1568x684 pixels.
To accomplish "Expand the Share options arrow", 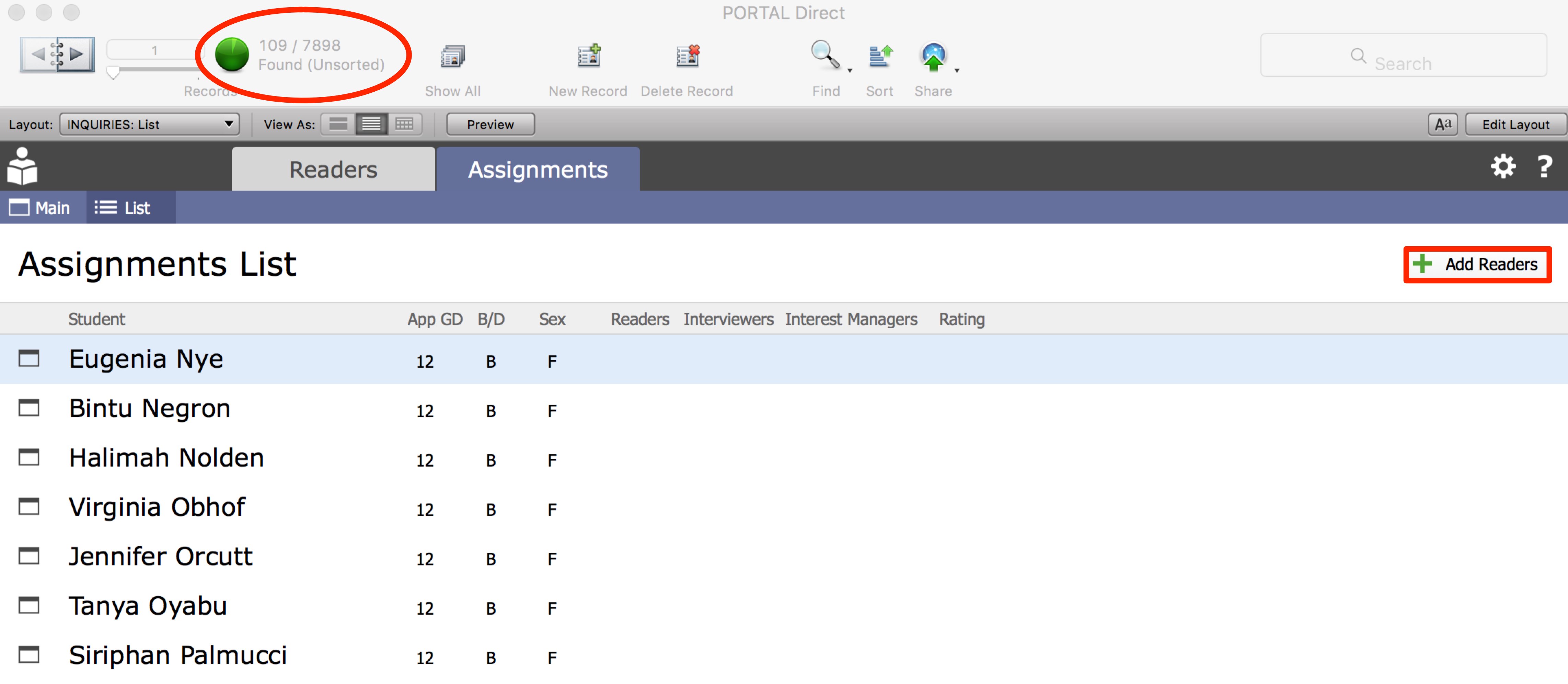I will (957, 71).
